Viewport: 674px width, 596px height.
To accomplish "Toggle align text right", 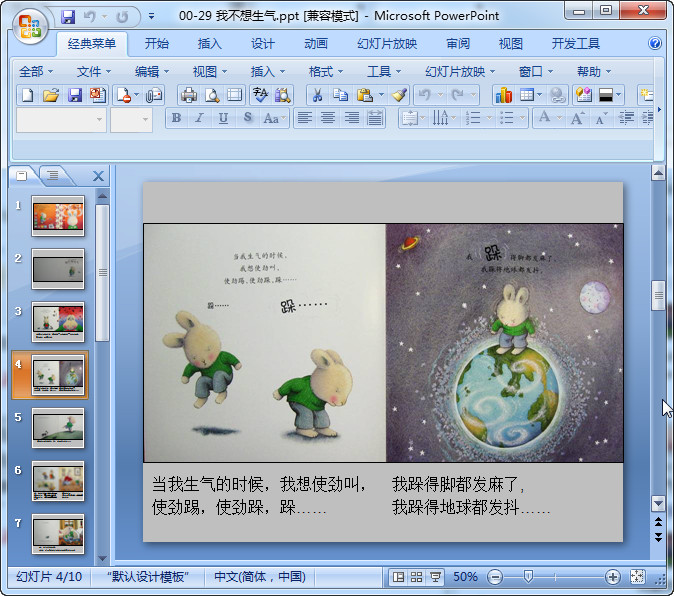I will tap(352, 118).
